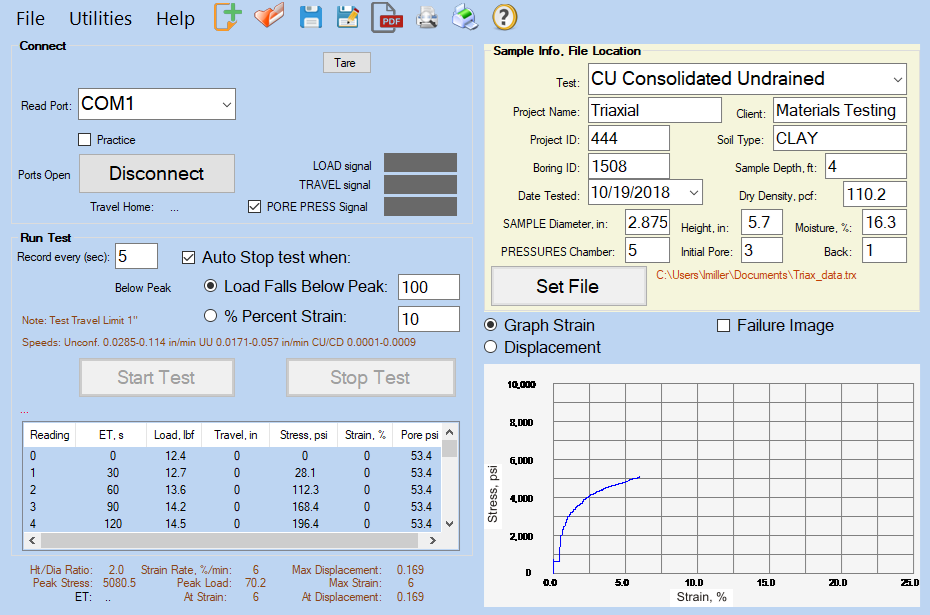
Task: Click the table horizontal scroll left arrow
Action: [32, 540]
